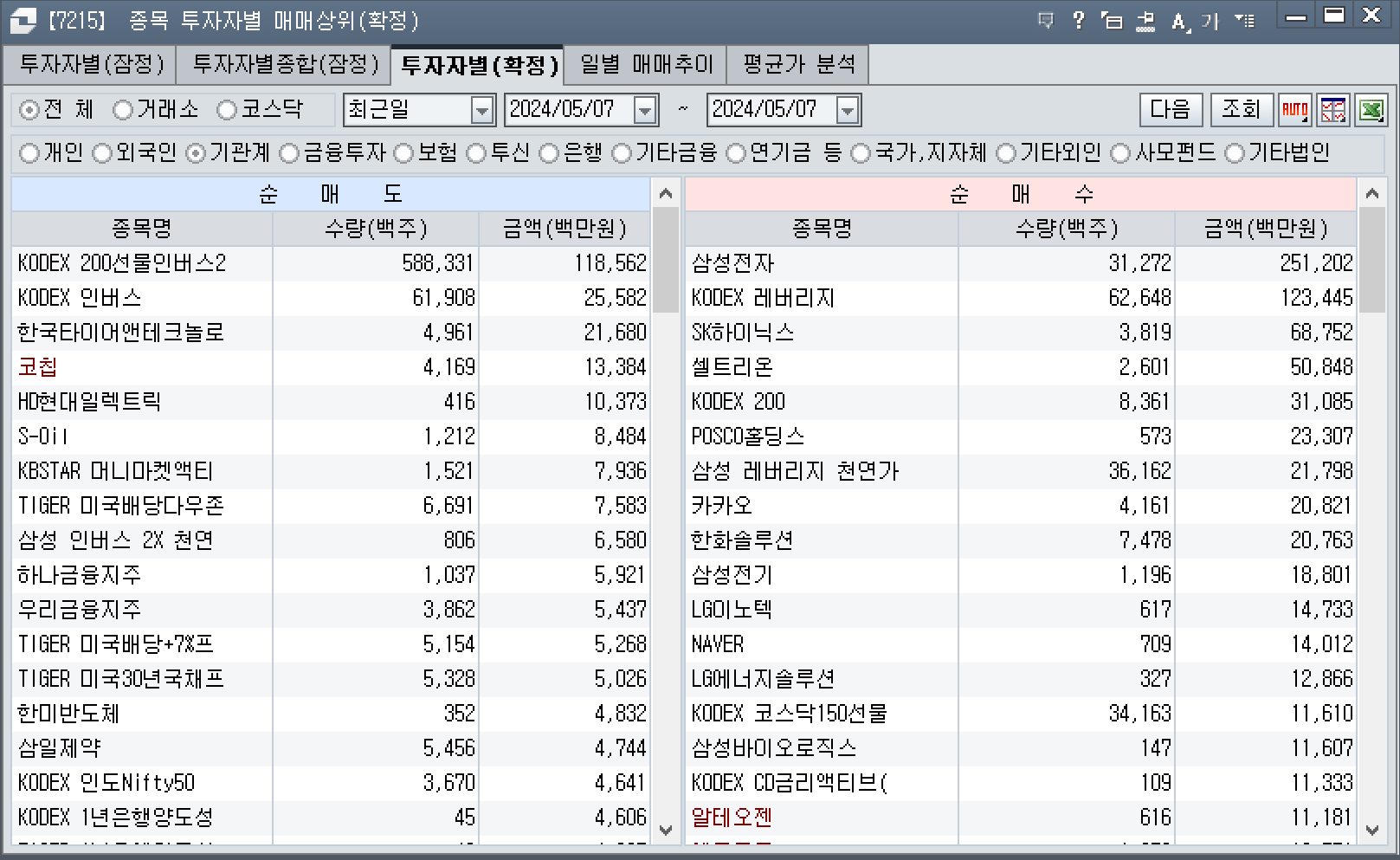Image resolution: width=1400 pixels, height=860 pixels.
Task: Click the 조회 search button
Action: [1241, 110]
